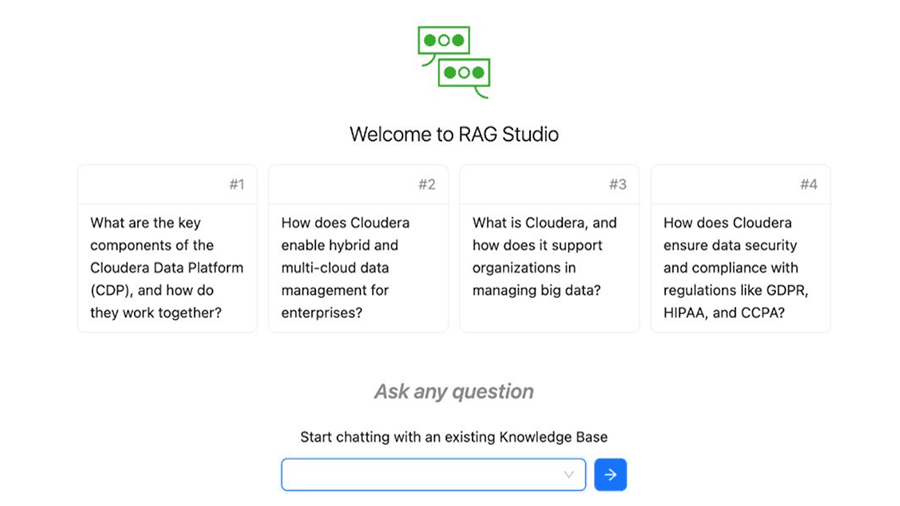
Task: Click the 'Ask any question' text
Action: [454, 392]
